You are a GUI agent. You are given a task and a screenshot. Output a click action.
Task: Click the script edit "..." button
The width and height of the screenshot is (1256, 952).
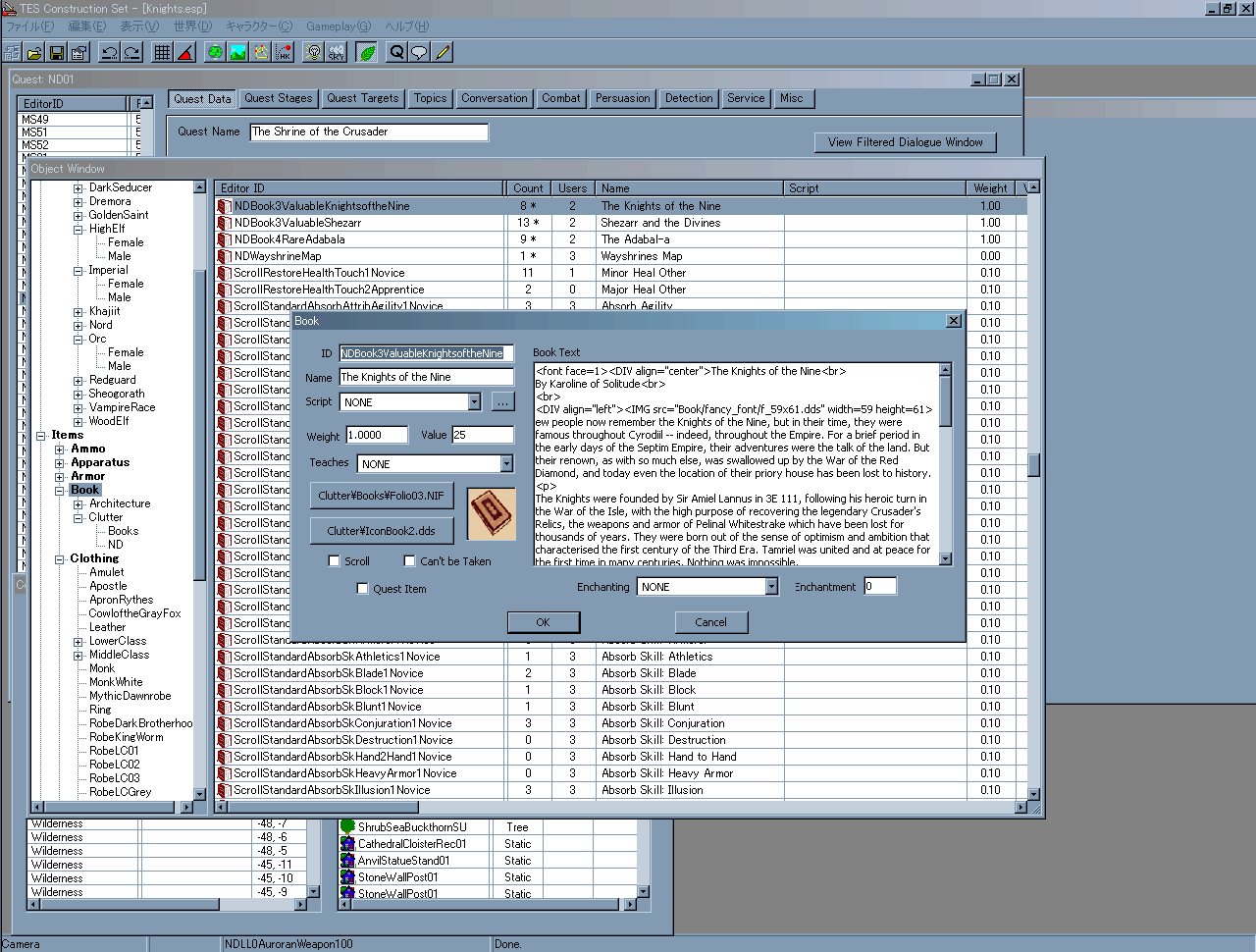tap(502, 402)
